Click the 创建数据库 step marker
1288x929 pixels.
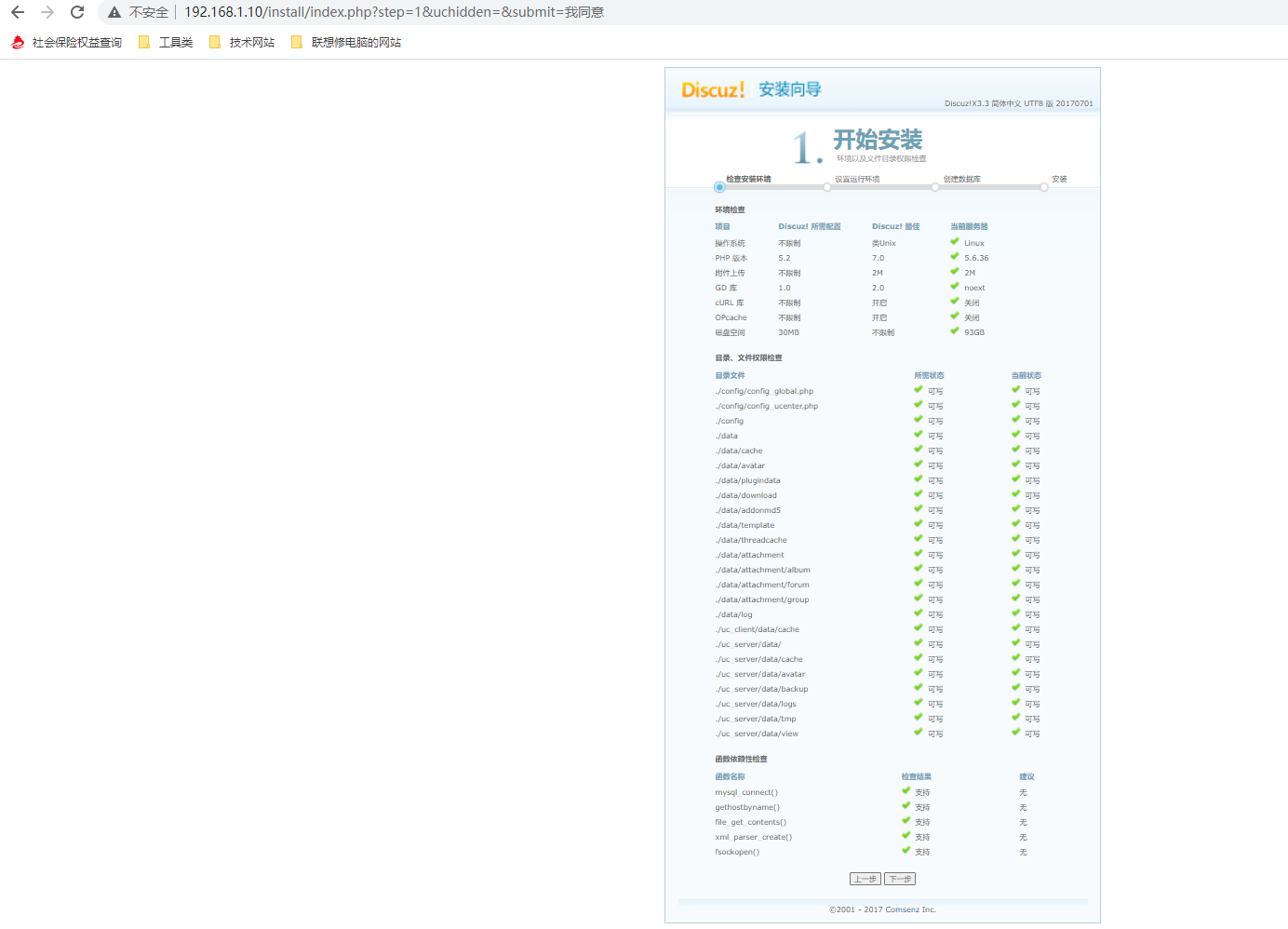click(935, 187)
